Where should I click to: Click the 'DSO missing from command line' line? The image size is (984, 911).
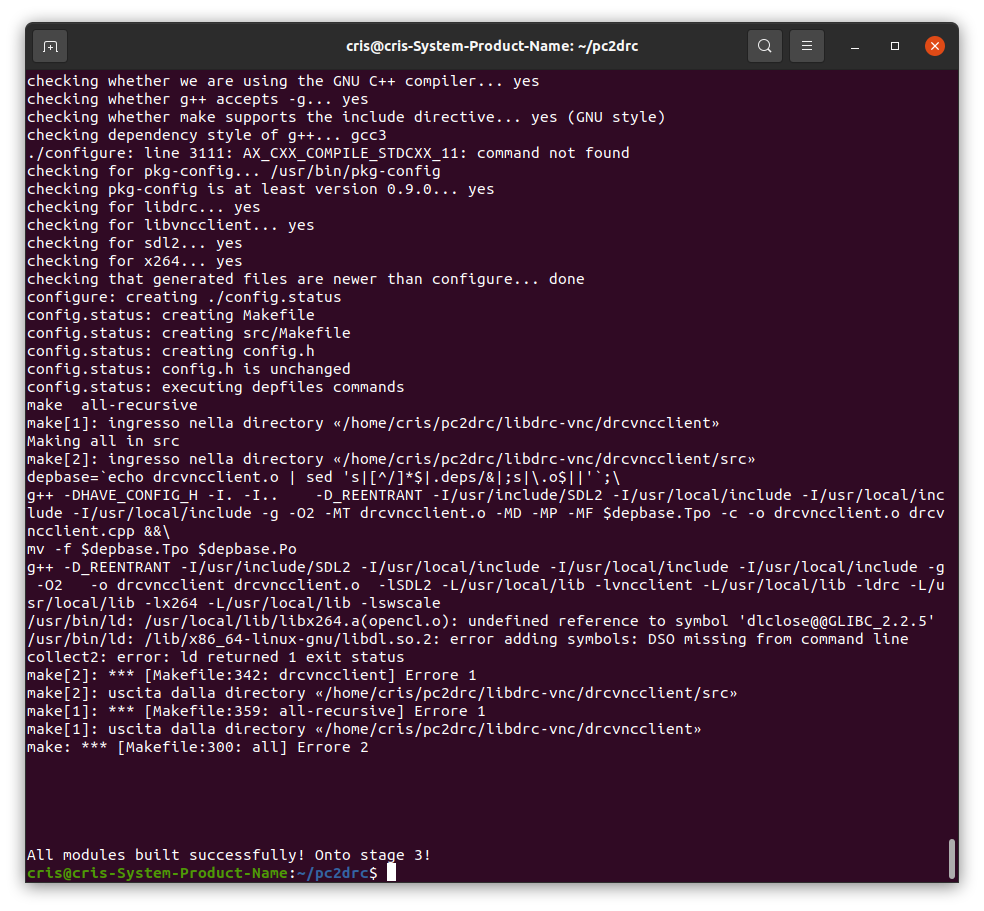[x=468, y=639]
